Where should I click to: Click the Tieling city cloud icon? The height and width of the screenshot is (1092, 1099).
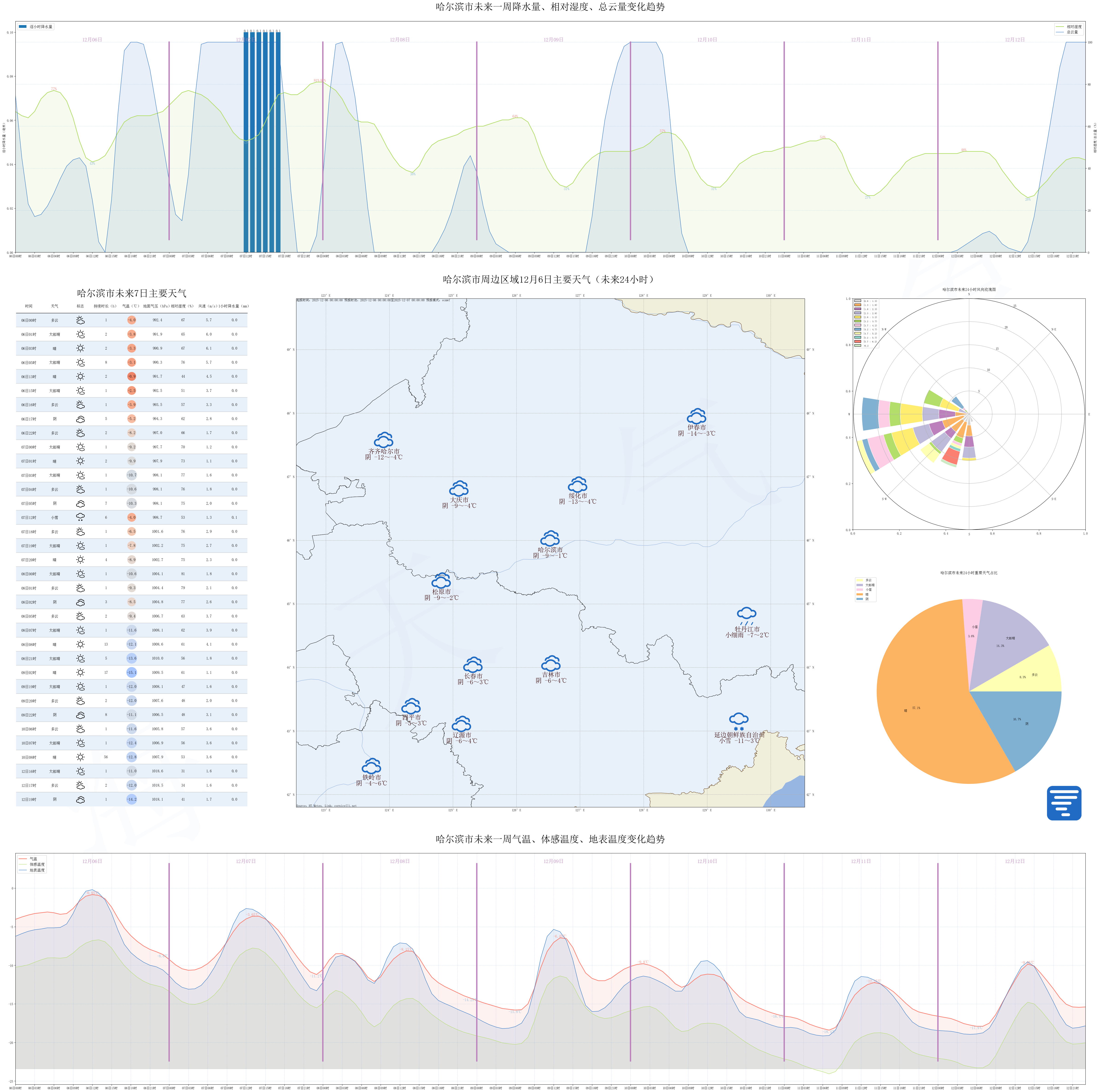(x=371, y=766)
